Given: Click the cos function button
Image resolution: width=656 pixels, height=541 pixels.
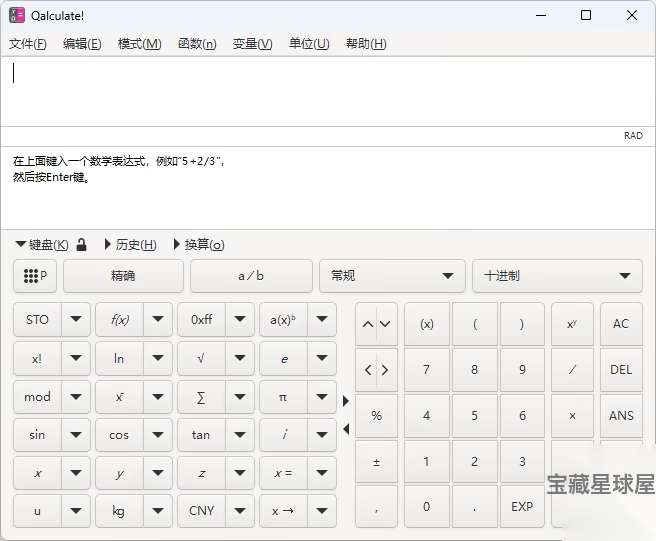Looking at the screenshot, I should point(119,435).
